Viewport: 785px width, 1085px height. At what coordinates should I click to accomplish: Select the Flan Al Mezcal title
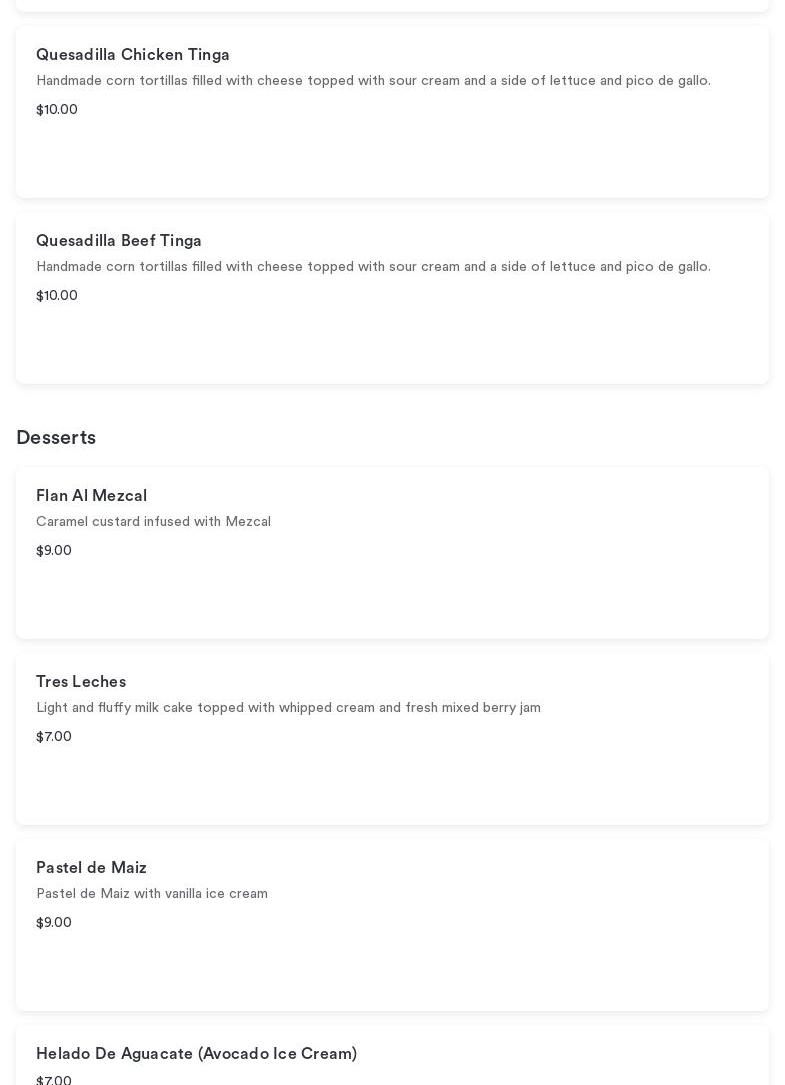pyautogui.click(x=91, y=496)
